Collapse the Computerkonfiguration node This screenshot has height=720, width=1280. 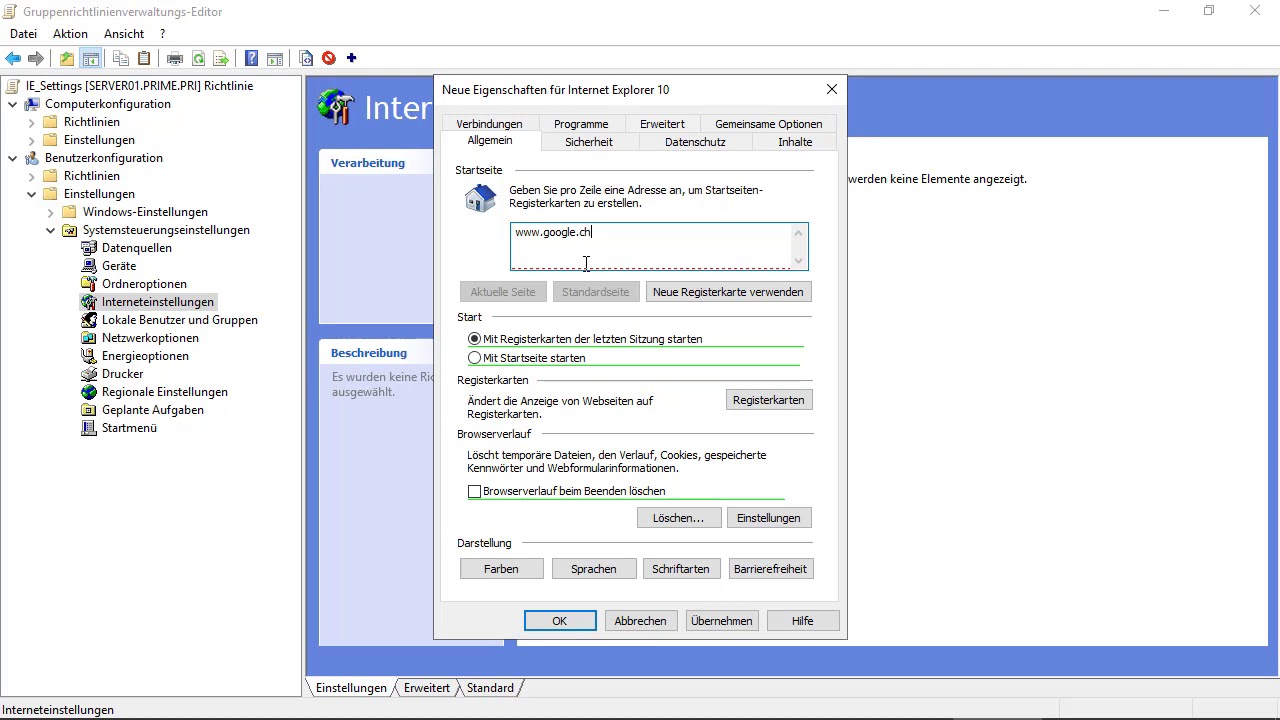[12, 104]
